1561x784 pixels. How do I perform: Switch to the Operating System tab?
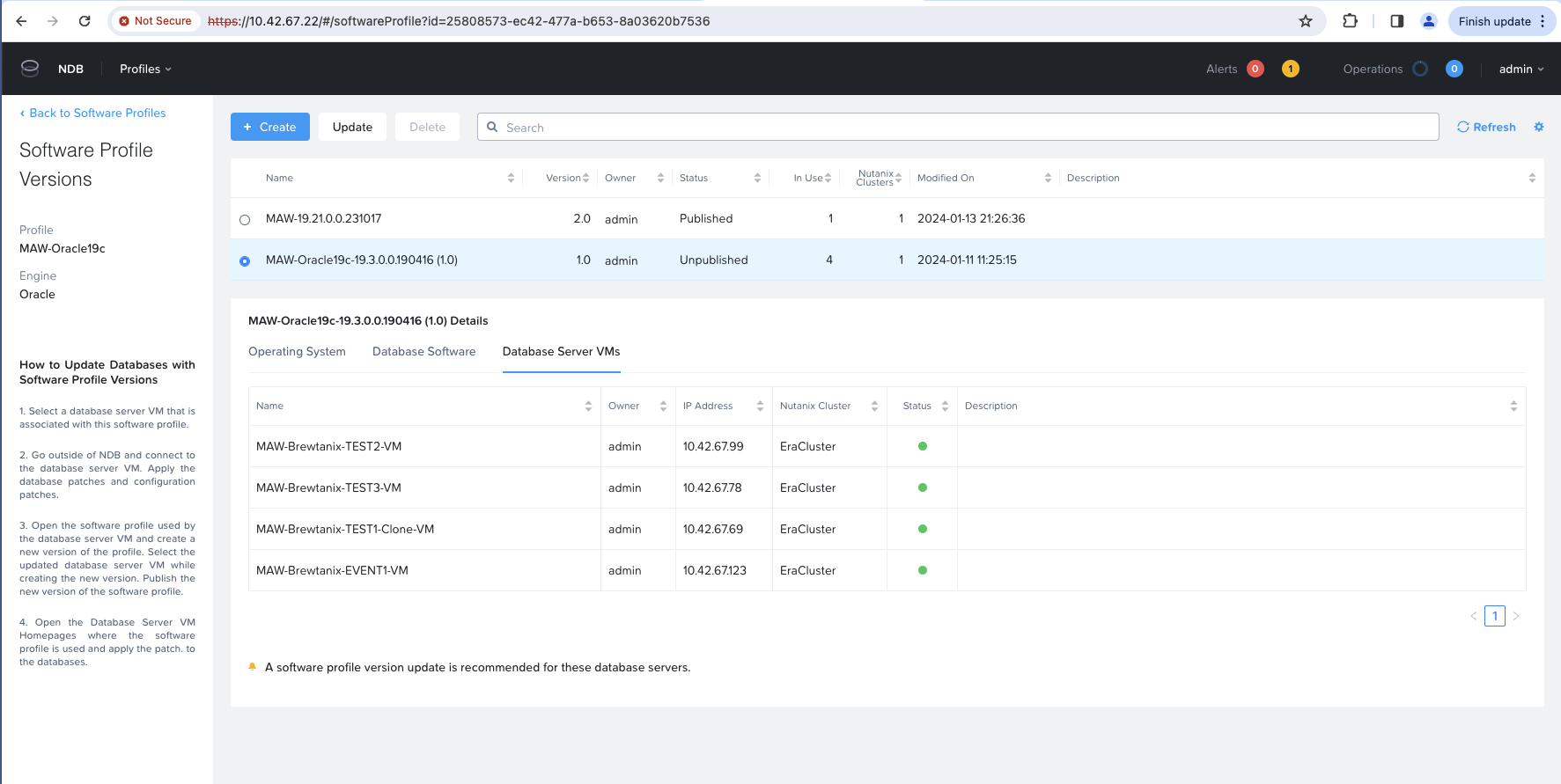pos(297,352)
